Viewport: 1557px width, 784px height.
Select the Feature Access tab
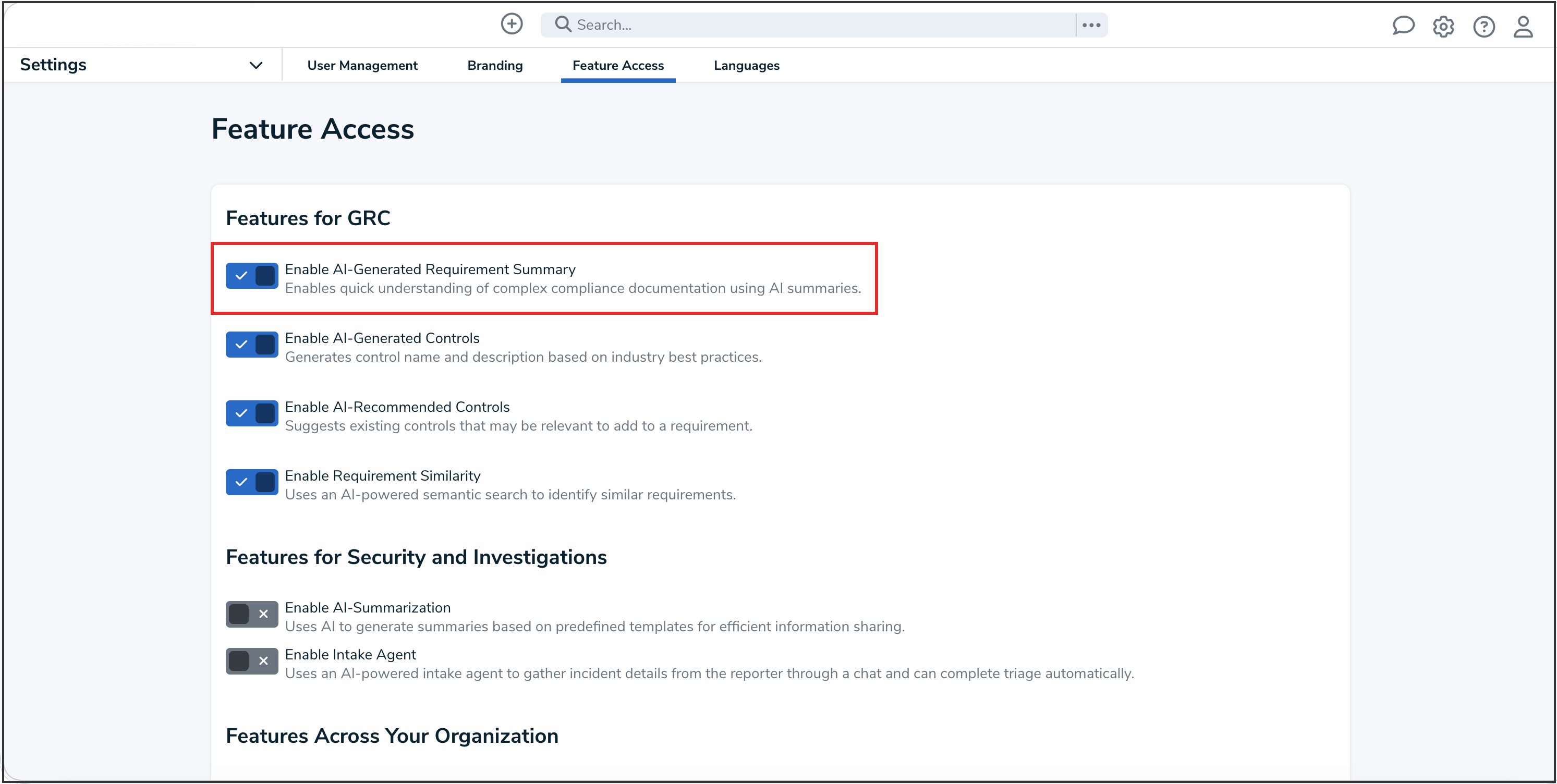point(618,65)
